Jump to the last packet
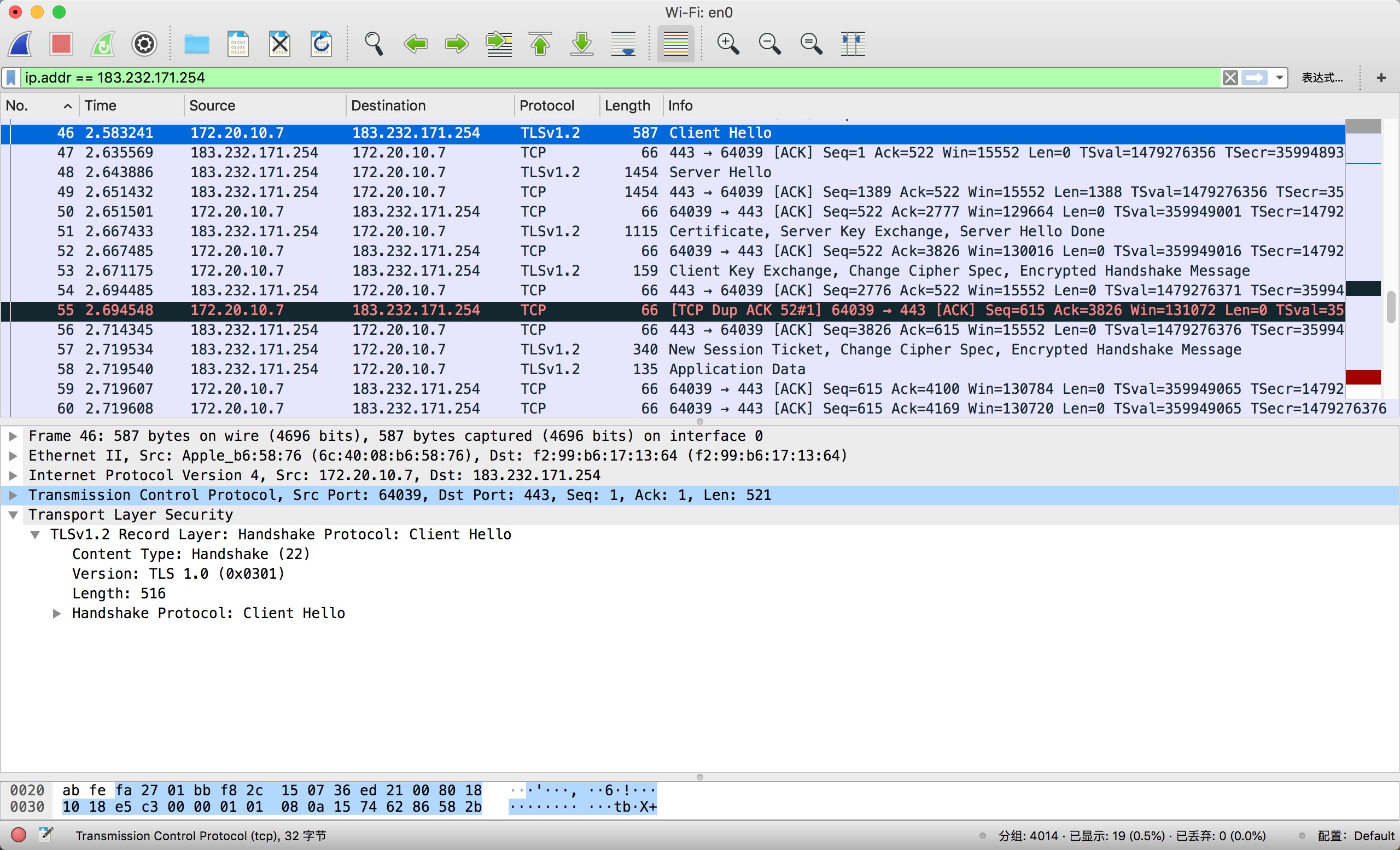1400x850 pixels. 582,44
